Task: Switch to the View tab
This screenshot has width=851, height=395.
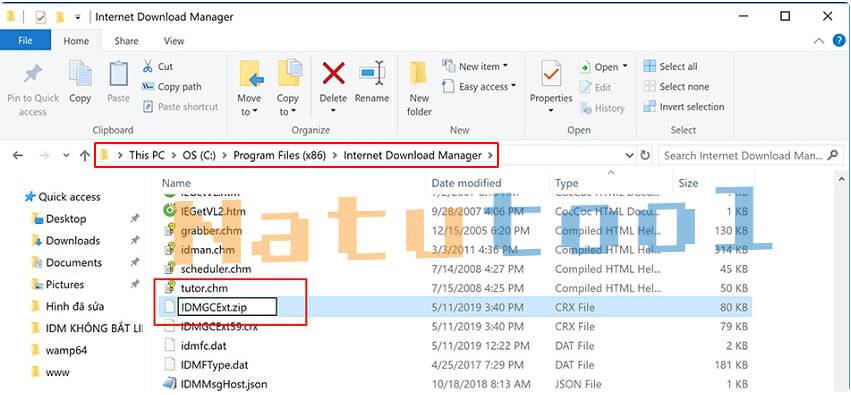Action: click(174, 41)
